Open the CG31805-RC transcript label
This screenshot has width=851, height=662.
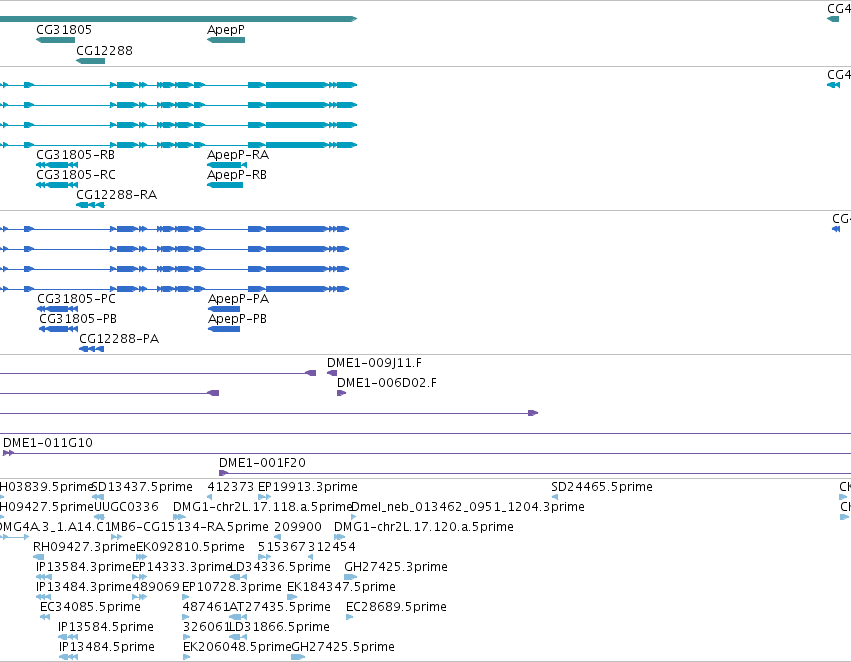point(75,175)
